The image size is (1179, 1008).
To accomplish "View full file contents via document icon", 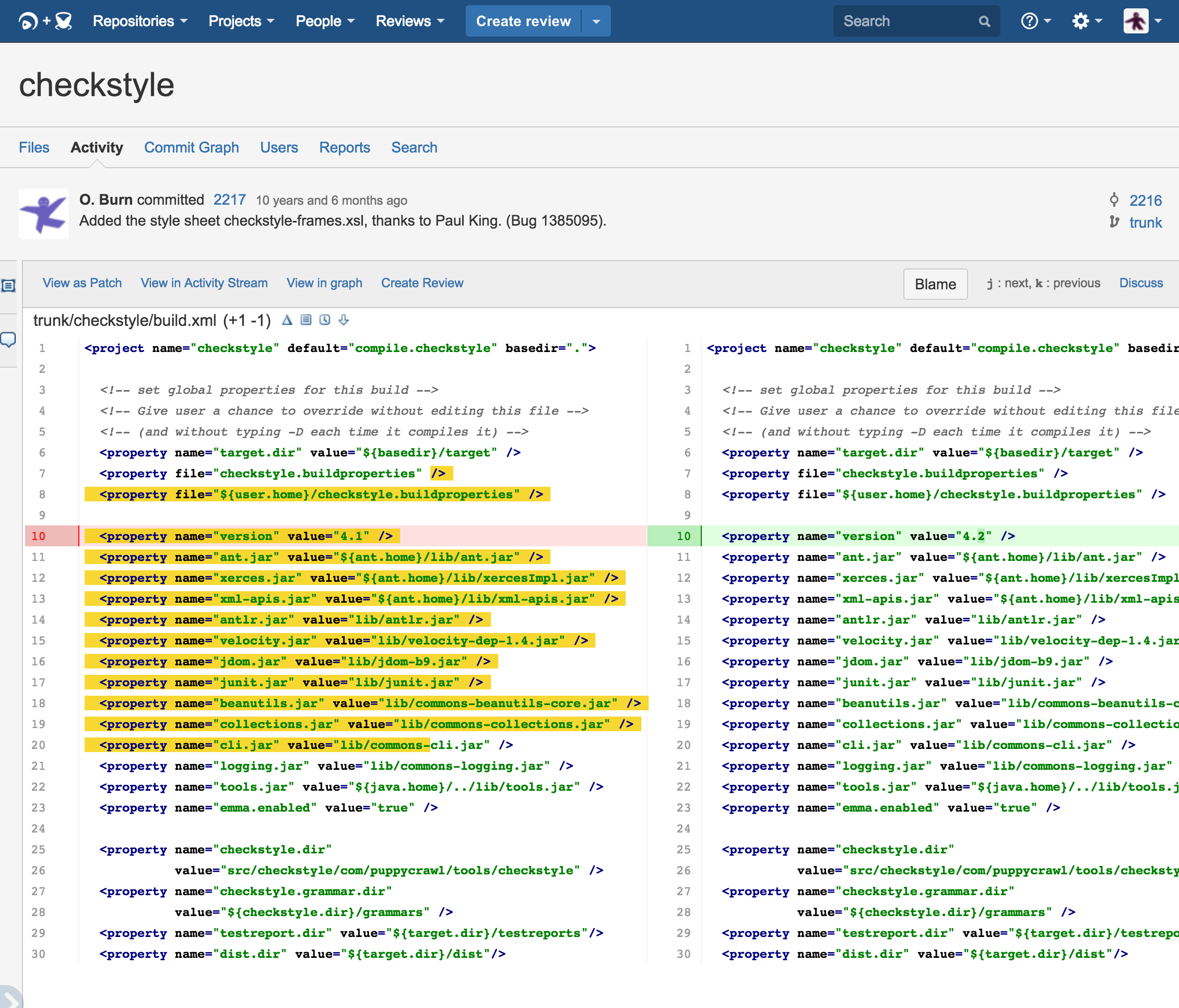I will pos(305,320).
